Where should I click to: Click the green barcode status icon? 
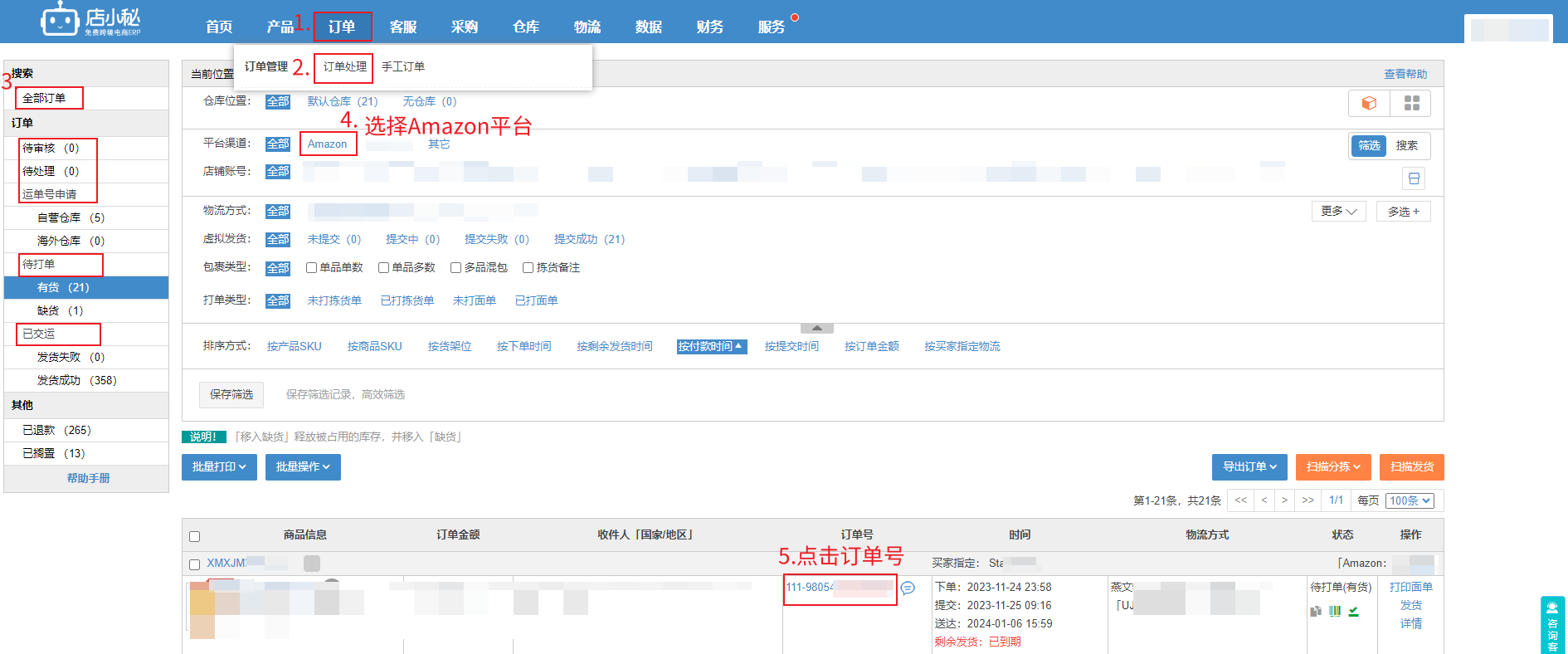1335,612
